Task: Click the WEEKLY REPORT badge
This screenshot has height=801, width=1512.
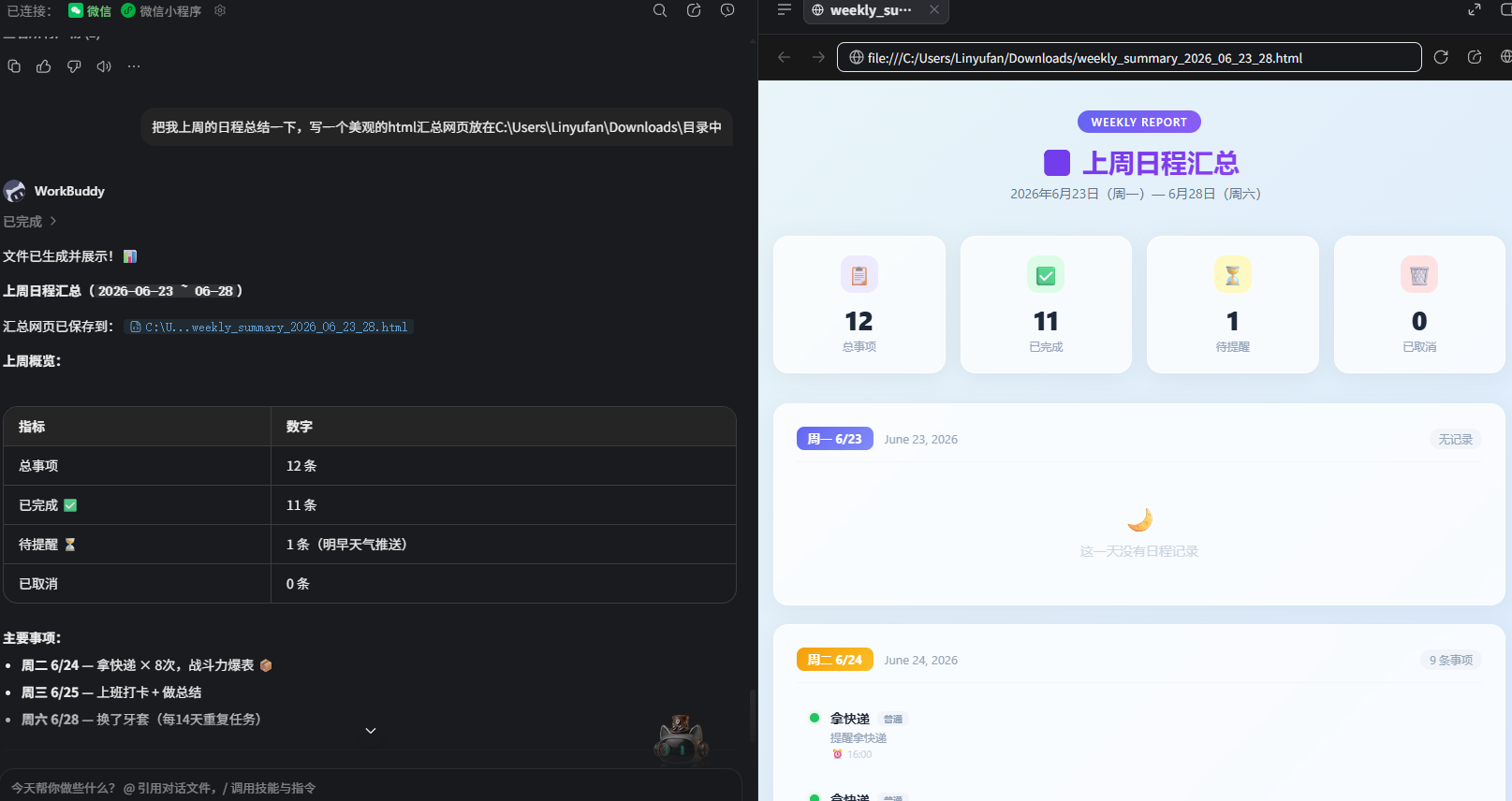Action: 1138,123
